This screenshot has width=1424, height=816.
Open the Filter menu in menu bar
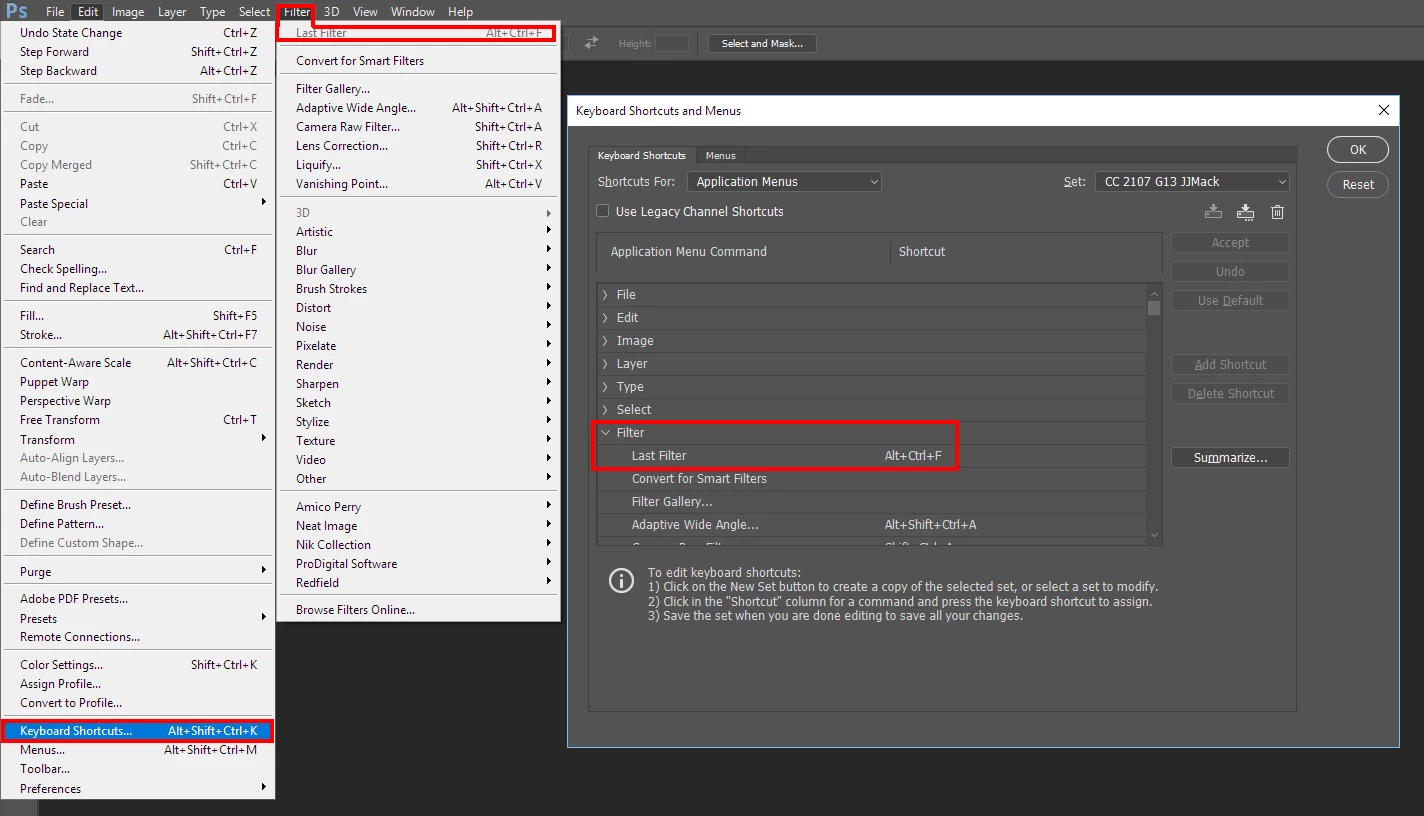[x=296, y=12]
